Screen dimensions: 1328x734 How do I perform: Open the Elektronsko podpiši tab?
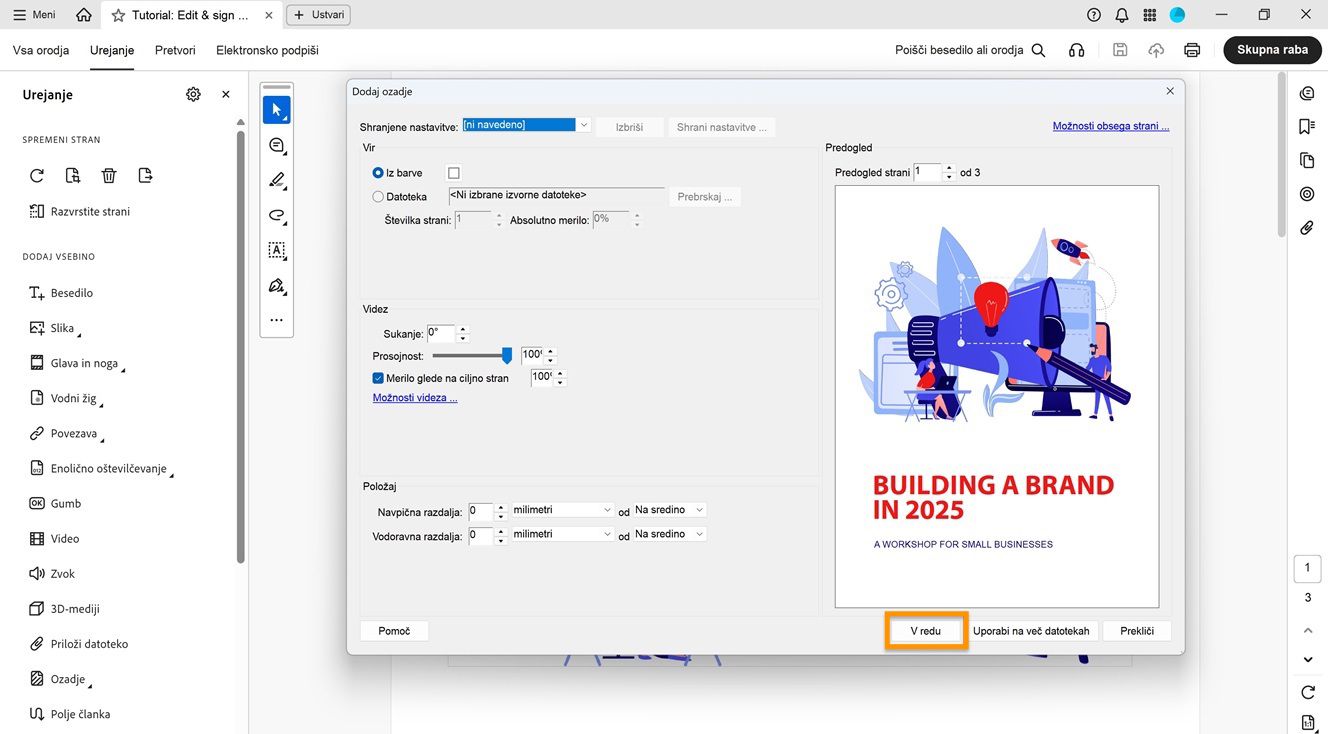click(x=267, y=50)
